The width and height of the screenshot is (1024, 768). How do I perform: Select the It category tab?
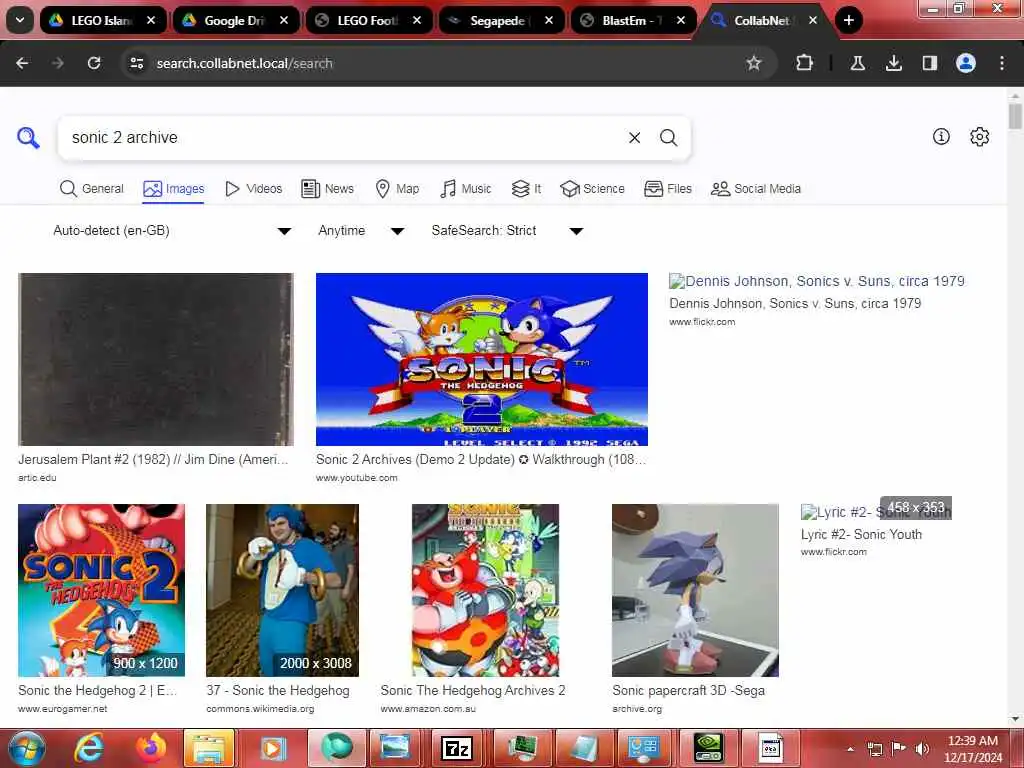pos(526,189)
